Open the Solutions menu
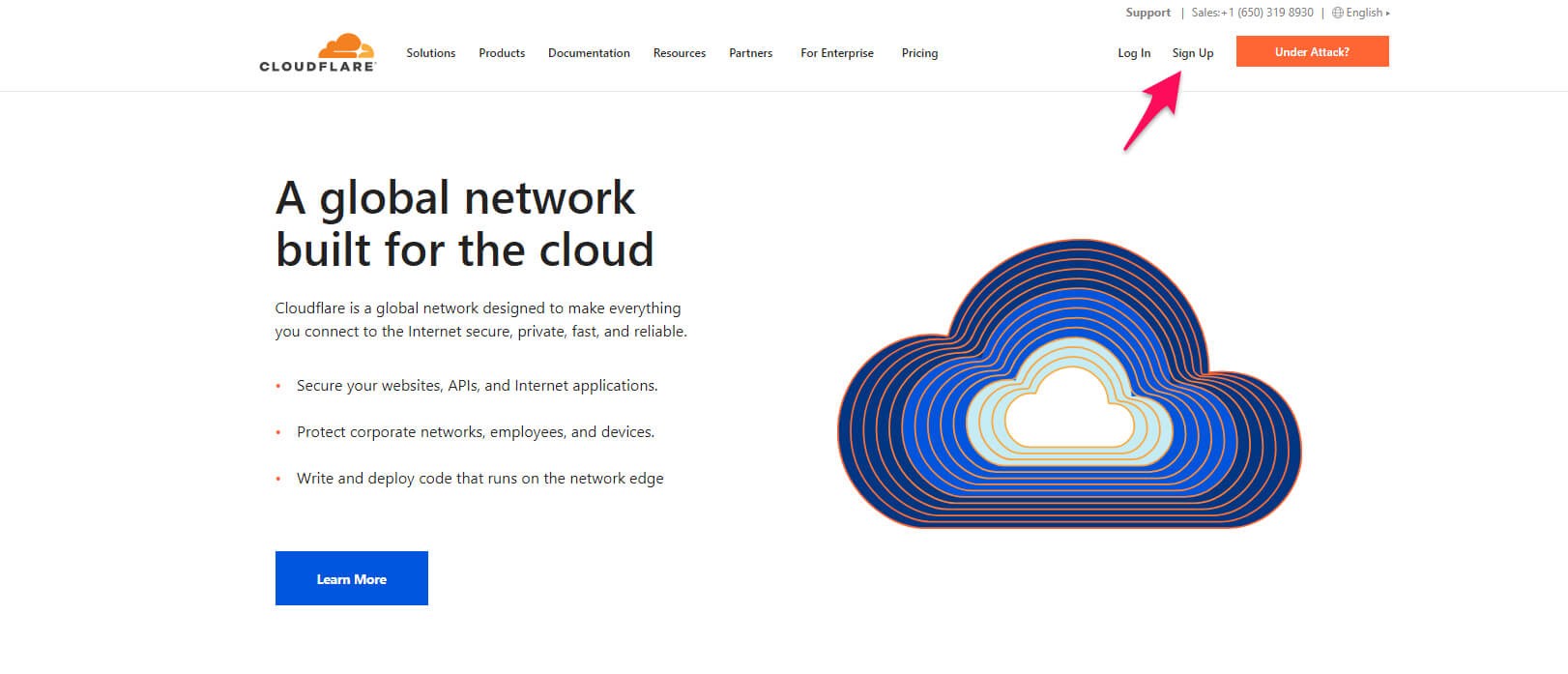The width and height of the screenshot is (1568, 674). (x=430, y=53)
